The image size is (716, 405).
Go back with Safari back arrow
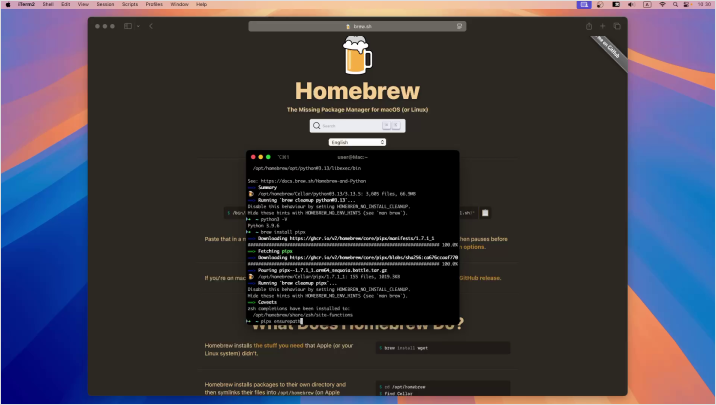151,26
